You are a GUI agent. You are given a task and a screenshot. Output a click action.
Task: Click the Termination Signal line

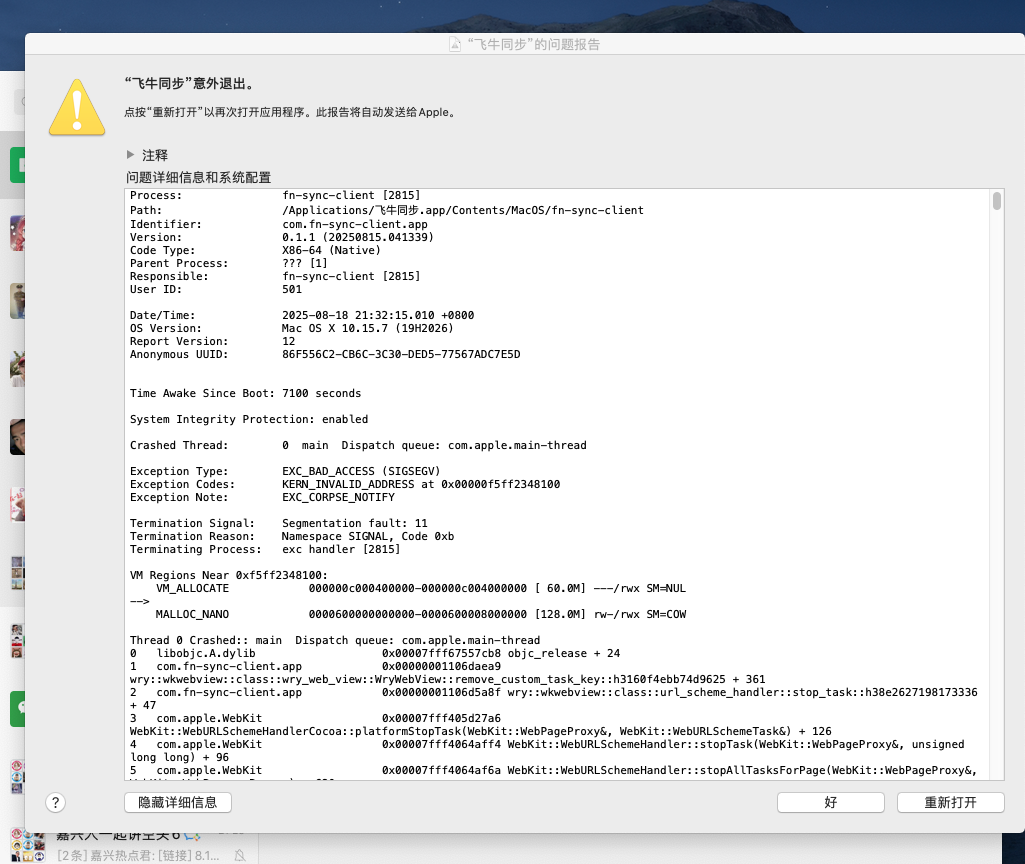[279, 523]
